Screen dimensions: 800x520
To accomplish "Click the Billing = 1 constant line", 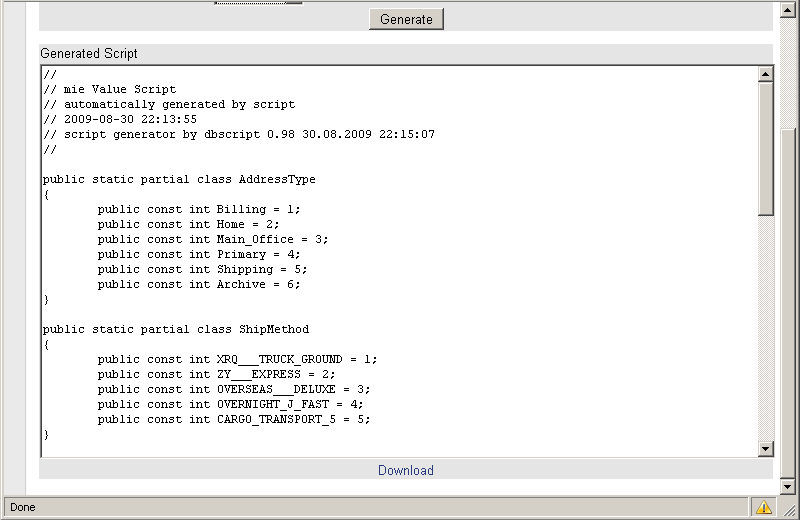I will 199,210.
